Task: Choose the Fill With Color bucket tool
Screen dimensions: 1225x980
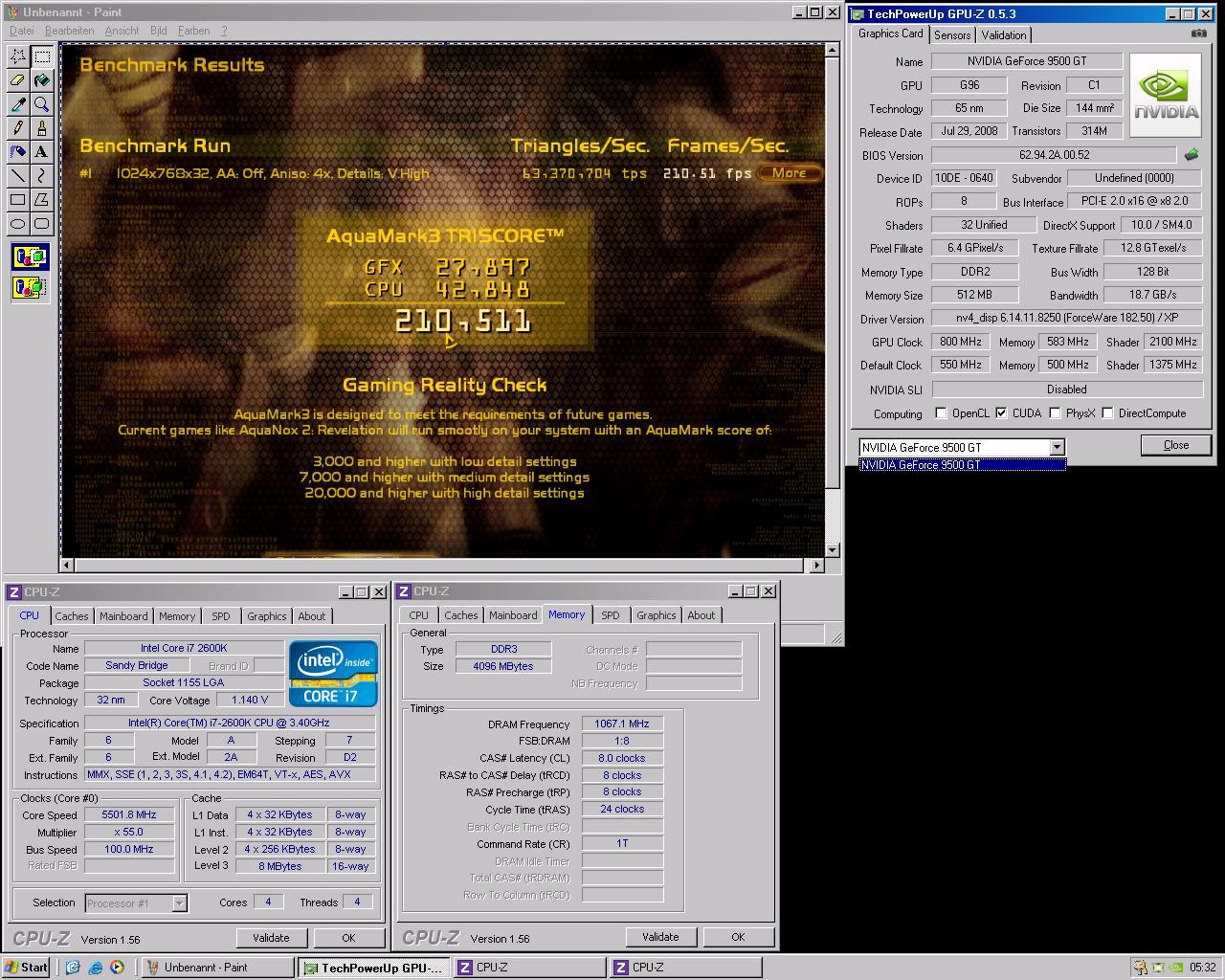Action: pyautogui.click(x=42, y=80)
